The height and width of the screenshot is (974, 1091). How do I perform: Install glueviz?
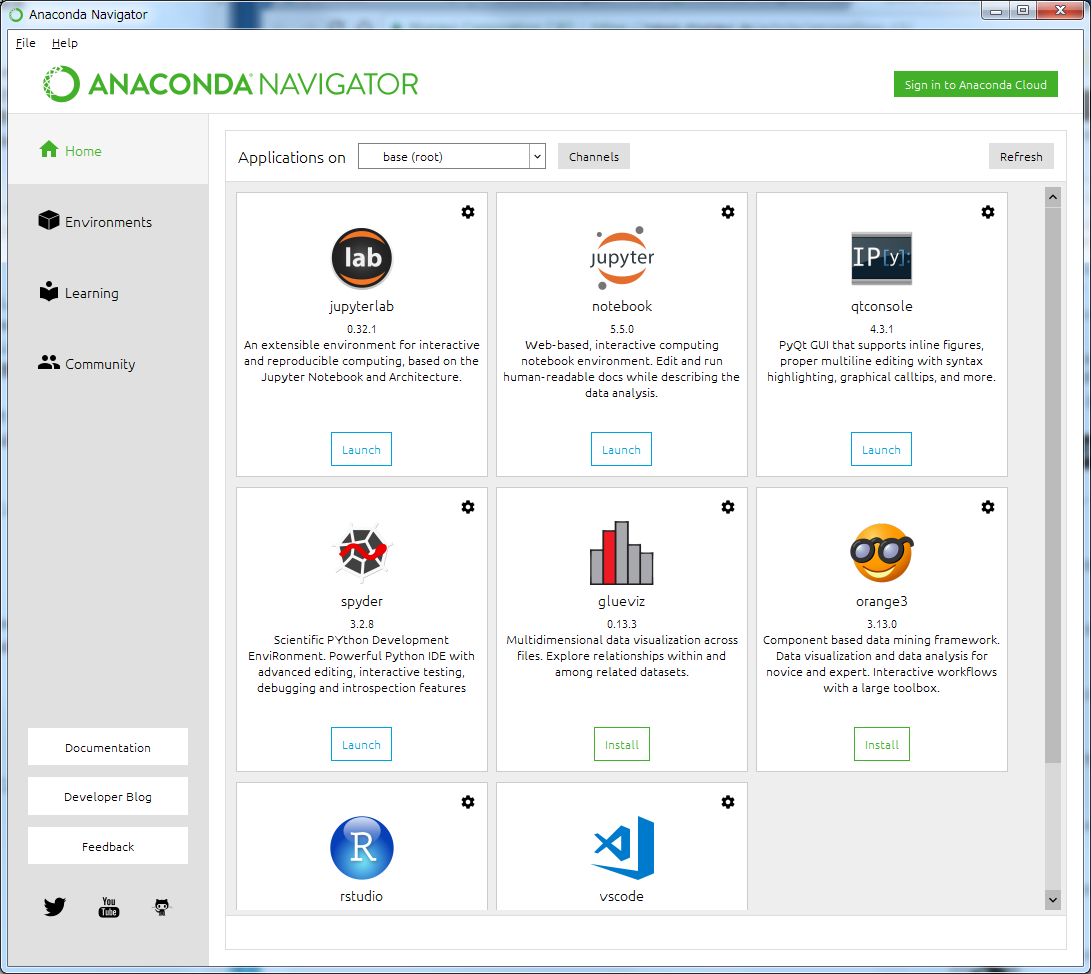pos(621,744)
